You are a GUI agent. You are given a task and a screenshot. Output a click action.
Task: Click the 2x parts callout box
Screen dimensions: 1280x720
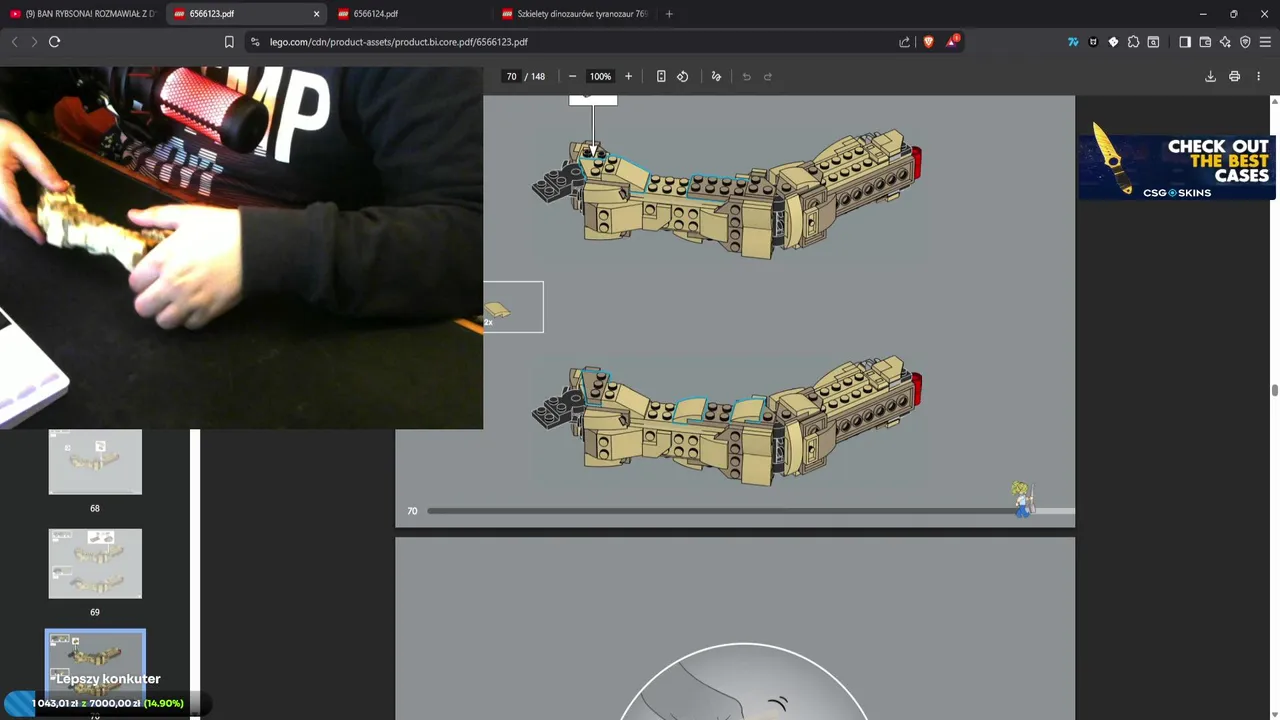pos(513,307)
